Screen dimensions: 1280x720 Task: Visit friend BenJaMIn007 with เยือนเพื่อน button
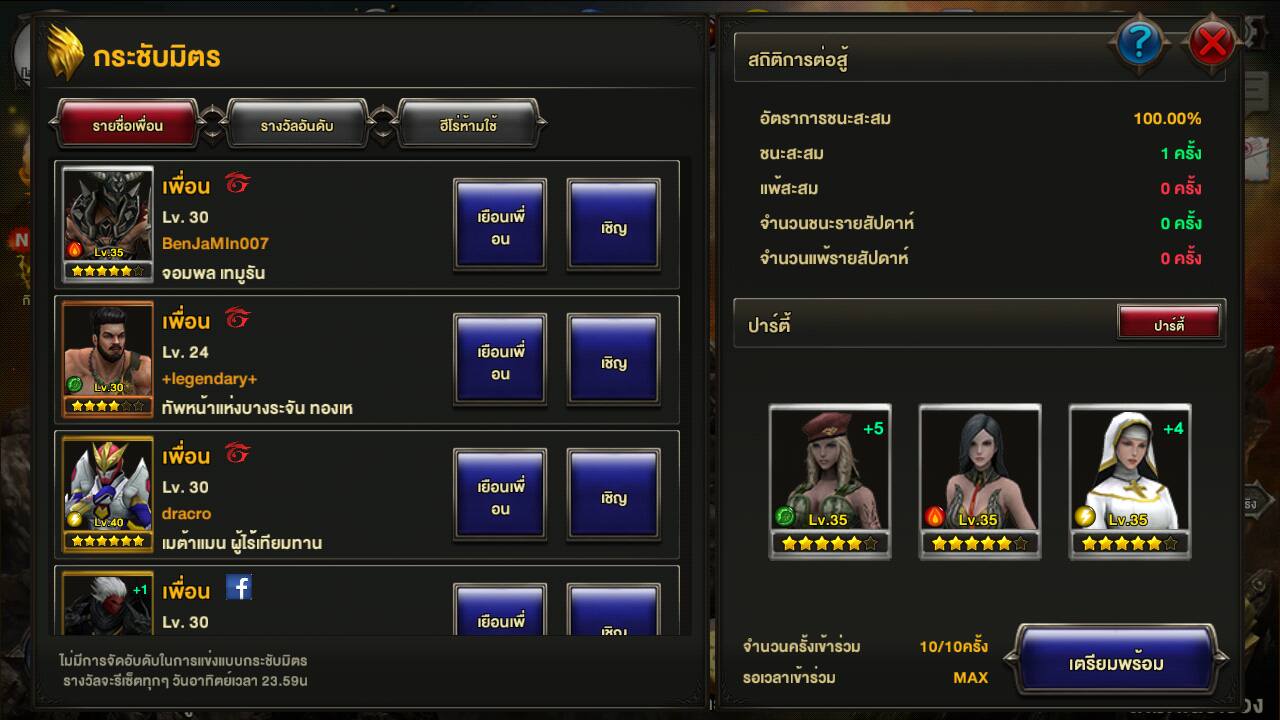click(x=500, y=226)
